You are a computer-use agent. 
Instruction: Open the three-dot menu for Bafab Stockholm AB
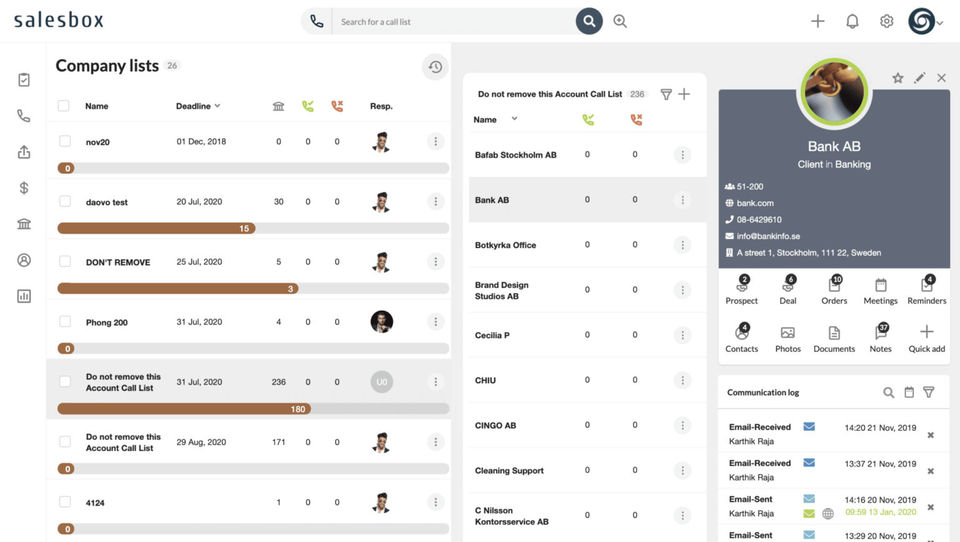[x=683, y=155]
